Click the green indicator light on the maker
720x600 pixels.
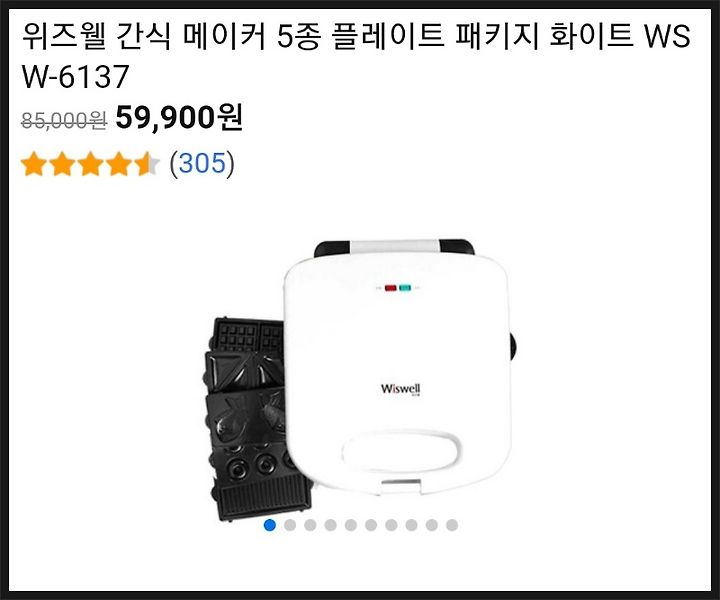[405, 288]
